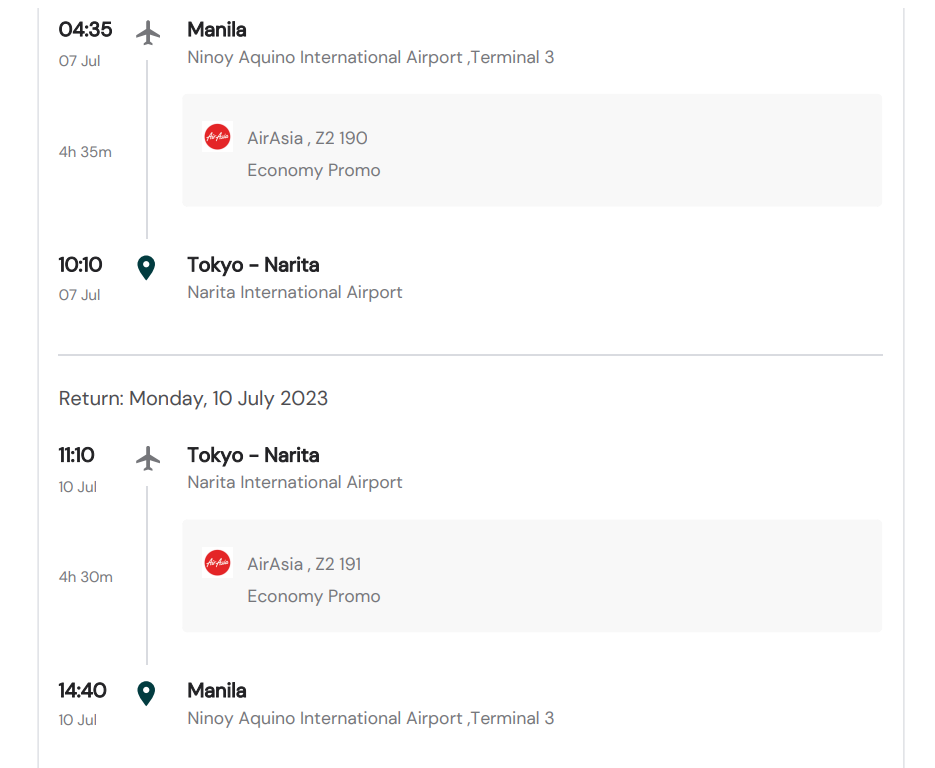The width and height of the screenshot is (935, 768).
Task: Click the 04:35 departure time
Action: pos(85,30)
